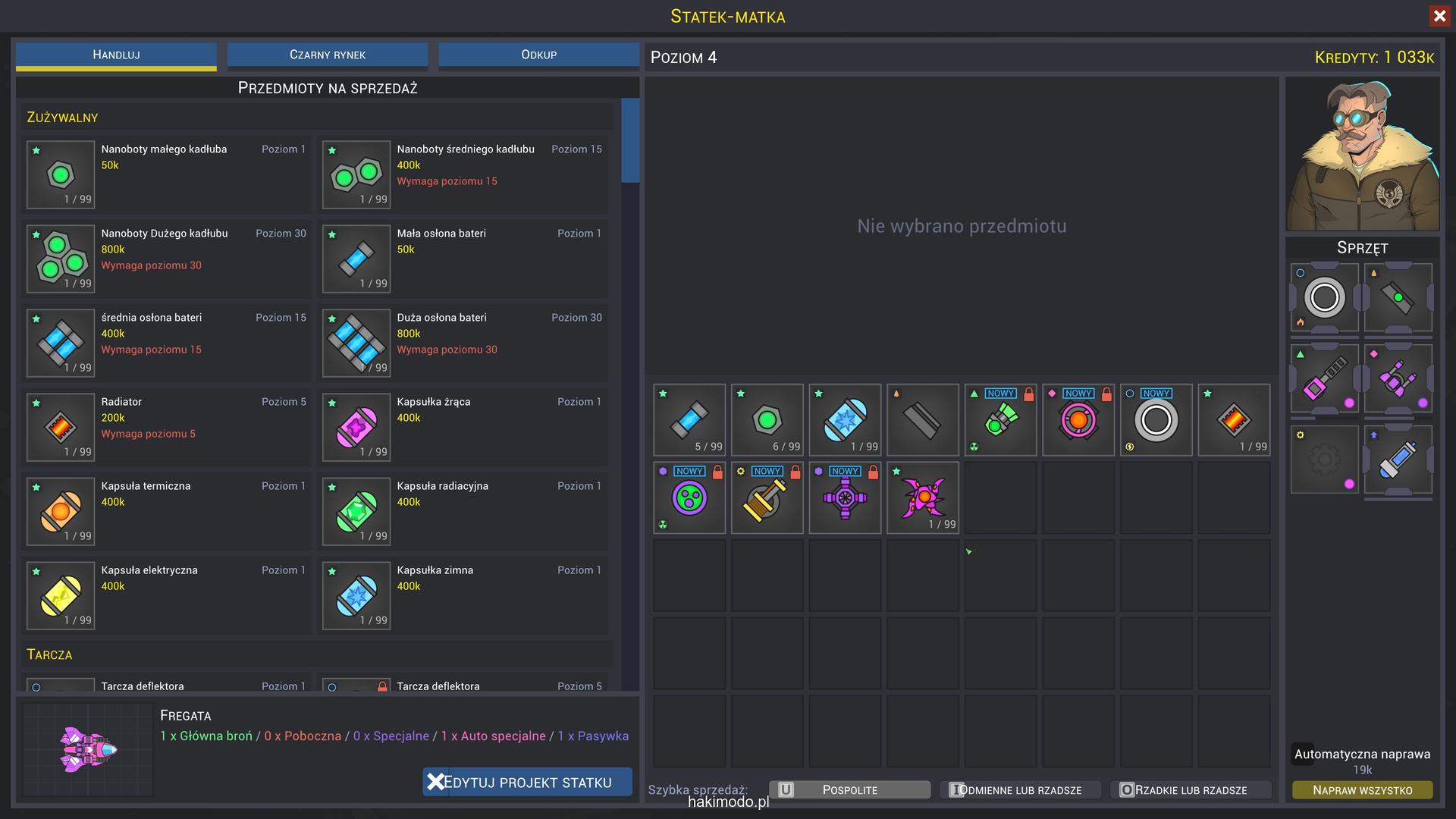Click the shop list scrollbar handle
1456x819 pixels.
pyautogui.click(x=629, y=140)
